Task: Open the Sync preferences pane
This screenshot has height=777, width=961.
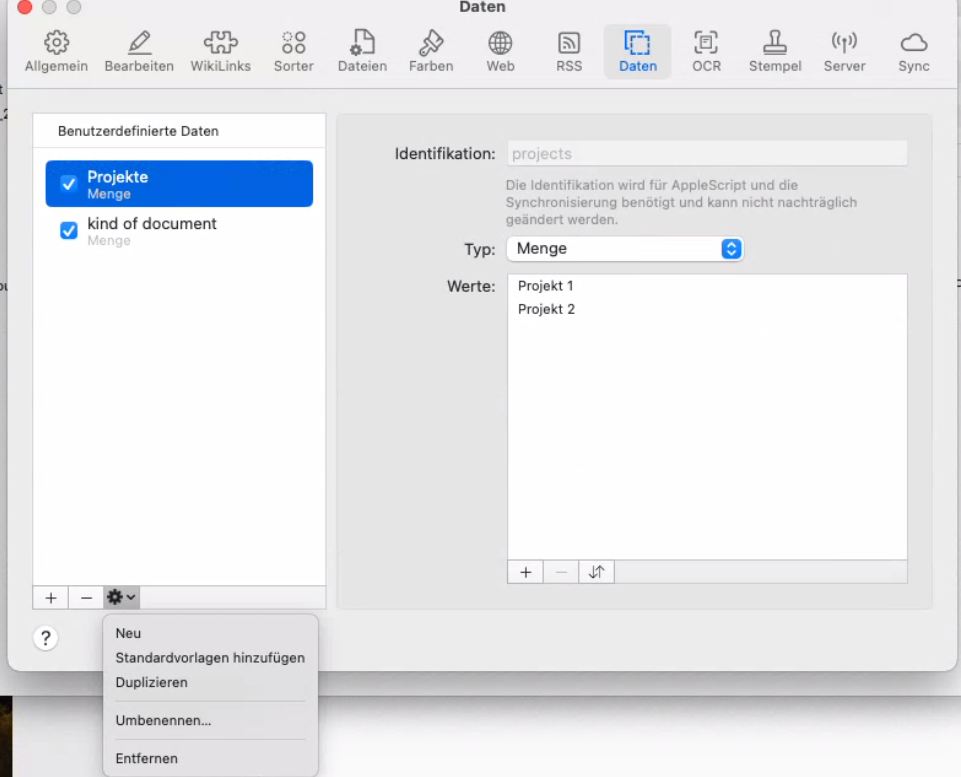Action: coord(913,52)
